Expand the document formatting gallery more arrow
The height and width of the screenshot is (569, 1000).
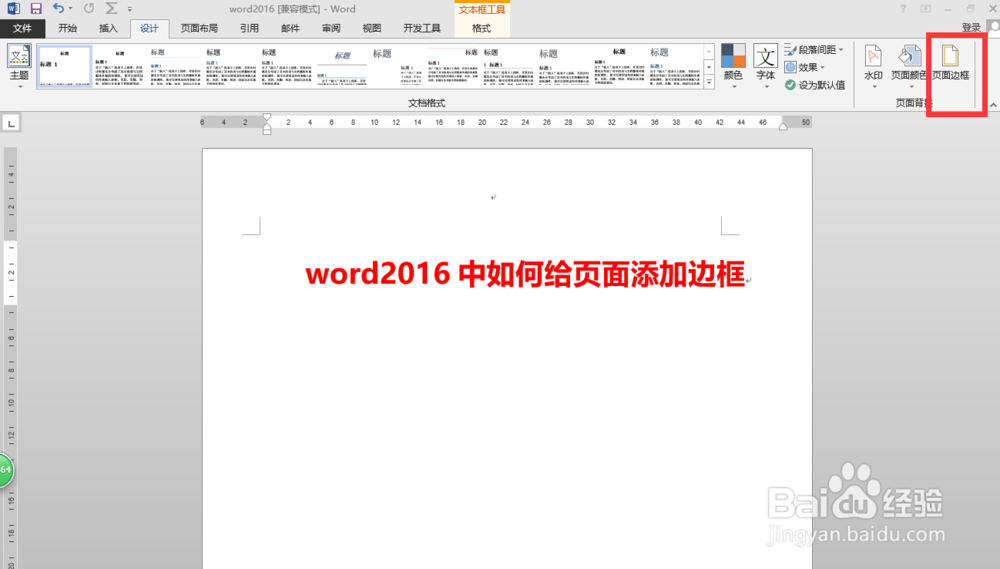pyautogui.click(x=709, y=82)
